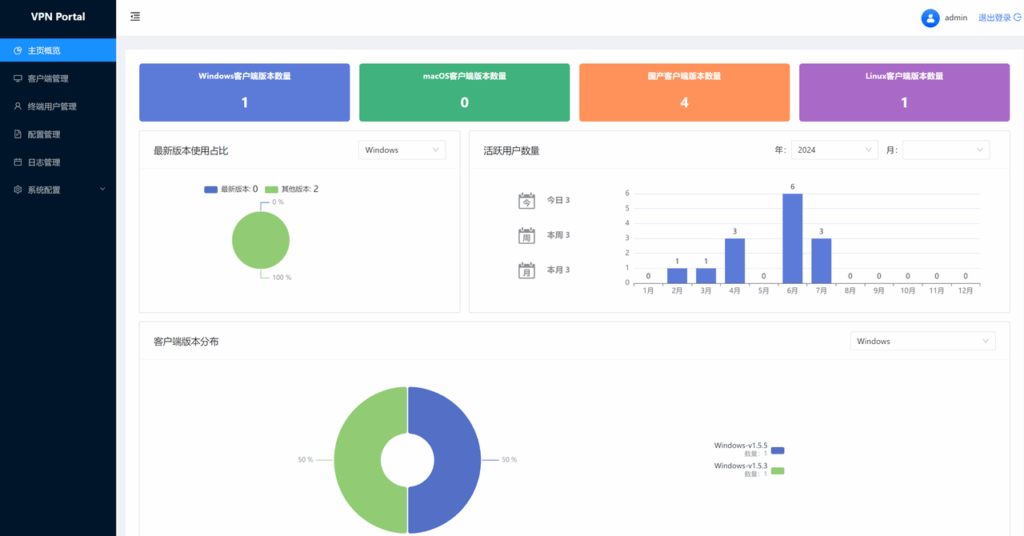Open the year 2024 dropdown
The height and width of the screenshot is (536, 1024).
[x=834, y=150]
